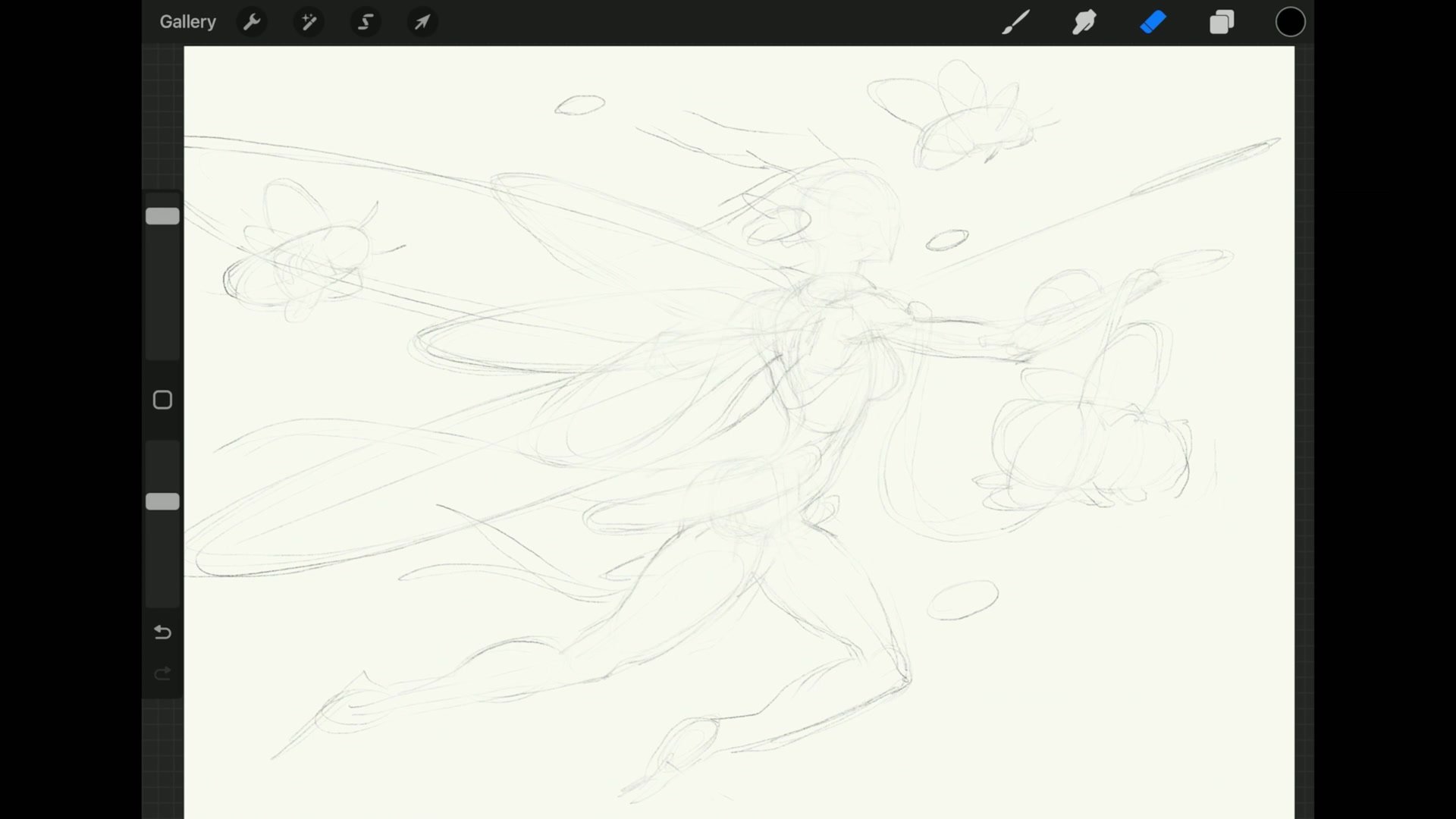The width and height of the screenshot is (1456, 819).
Task: Select the Transform arrow tool
Action: (x=422, y=22)
